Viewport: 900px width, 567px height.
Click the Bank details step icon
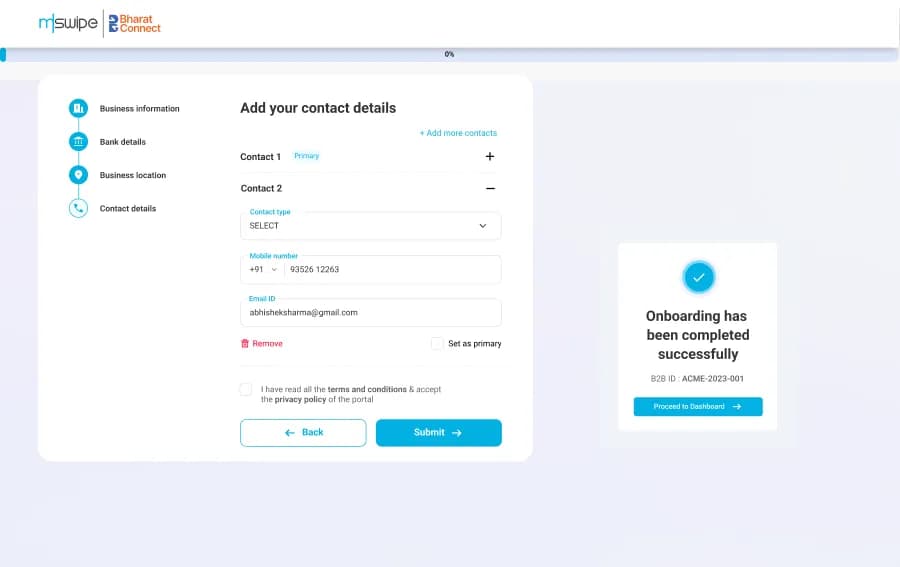coord(79,142)
